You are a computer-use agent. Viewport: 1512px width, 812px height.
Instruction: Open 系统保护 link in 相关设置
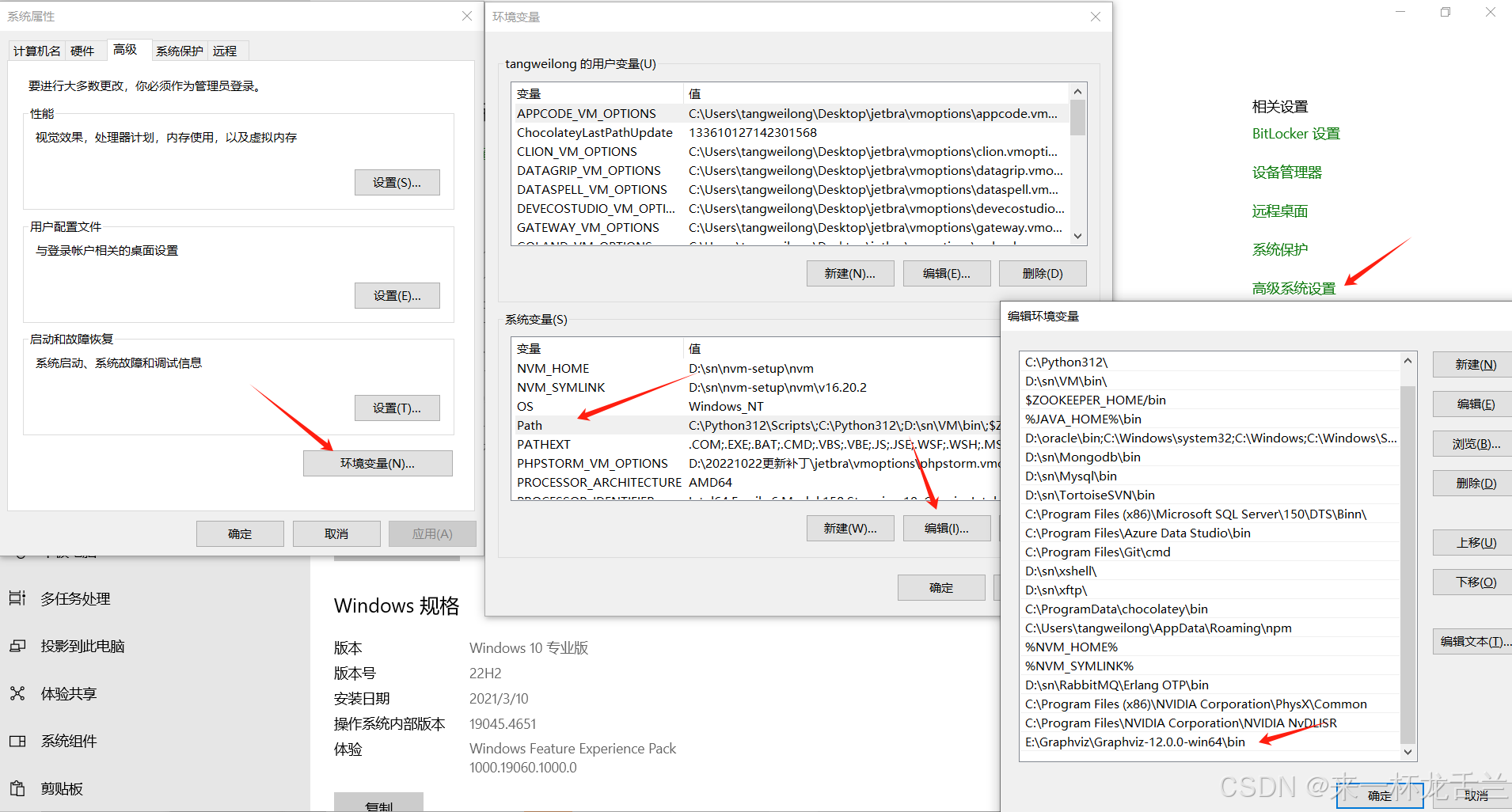[x=1280, y=250]
